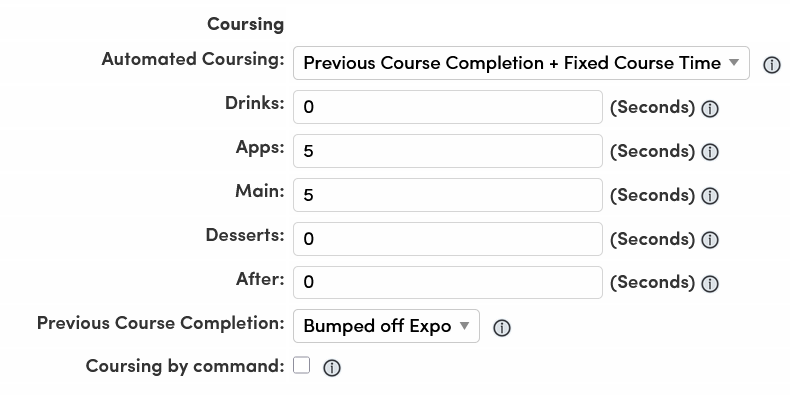
Task: Open the Automated Coursing dropdown
Action: tap(521, 63)
